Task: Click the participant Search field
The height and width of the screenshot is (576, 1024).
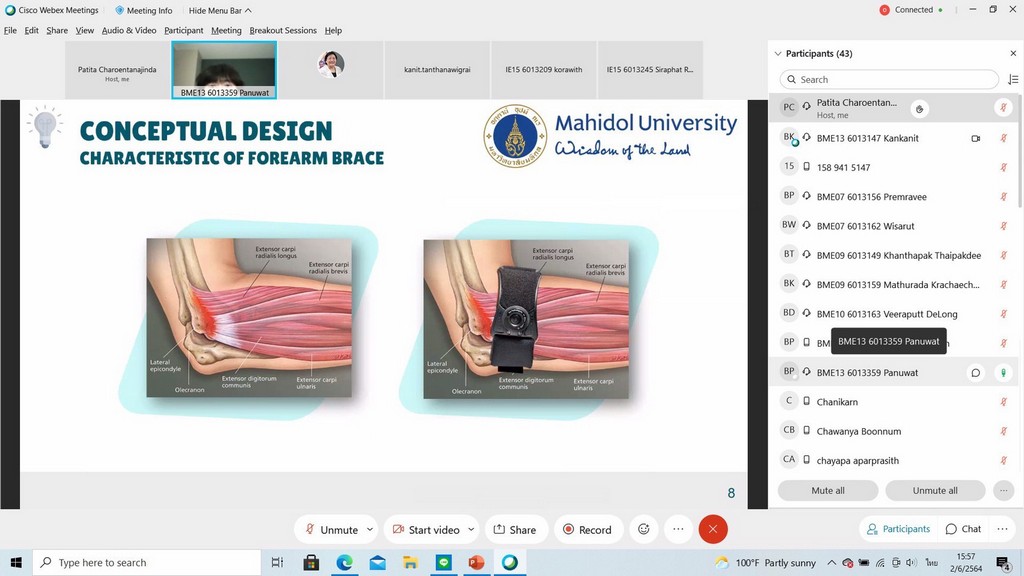Action: [x=889, y=80]
